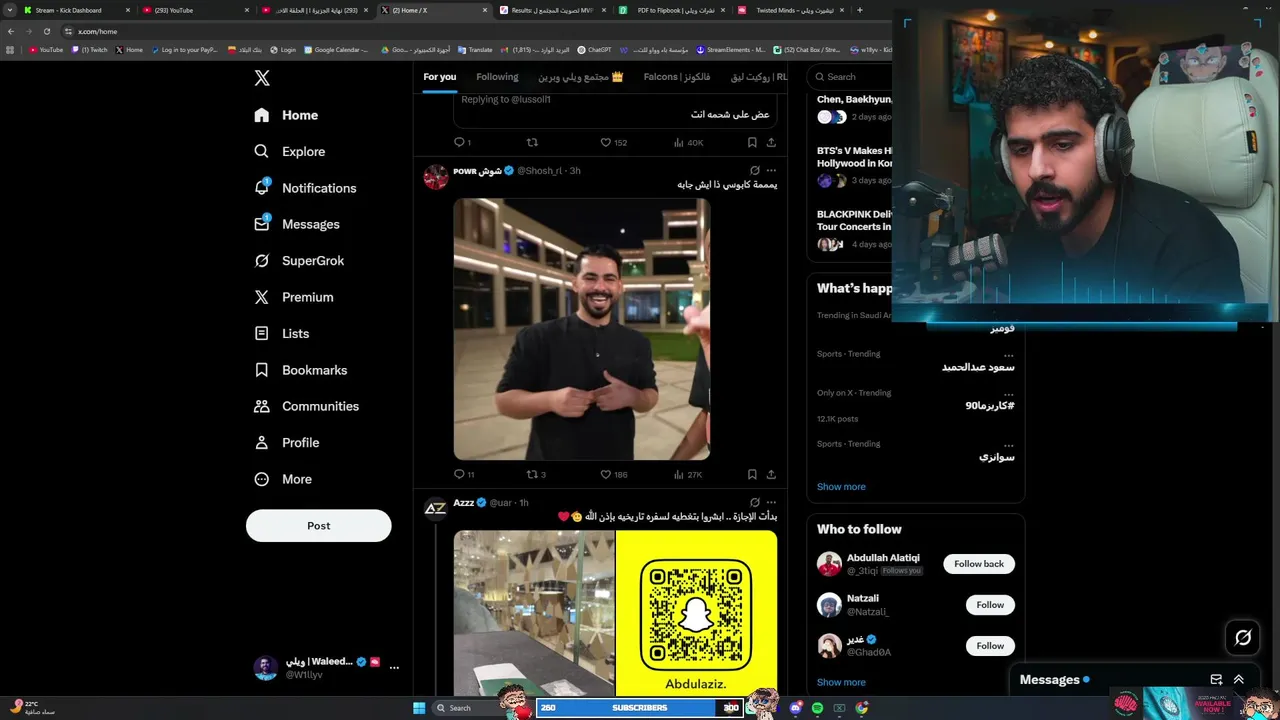This screenshot has width=1280, height=720.
Task: Repost the top post
Action: [x=532, y=143]
